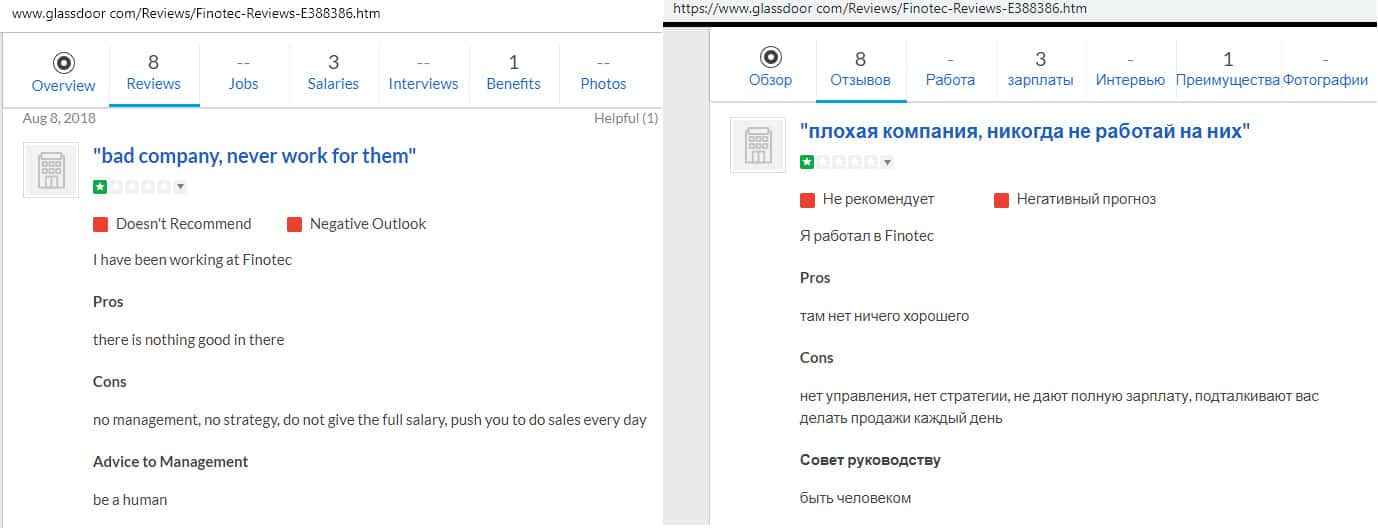Viewport: 1378px width, 529px height.
Task: Click "там нет ничего хорошего" text
Action: click(884, 316)
